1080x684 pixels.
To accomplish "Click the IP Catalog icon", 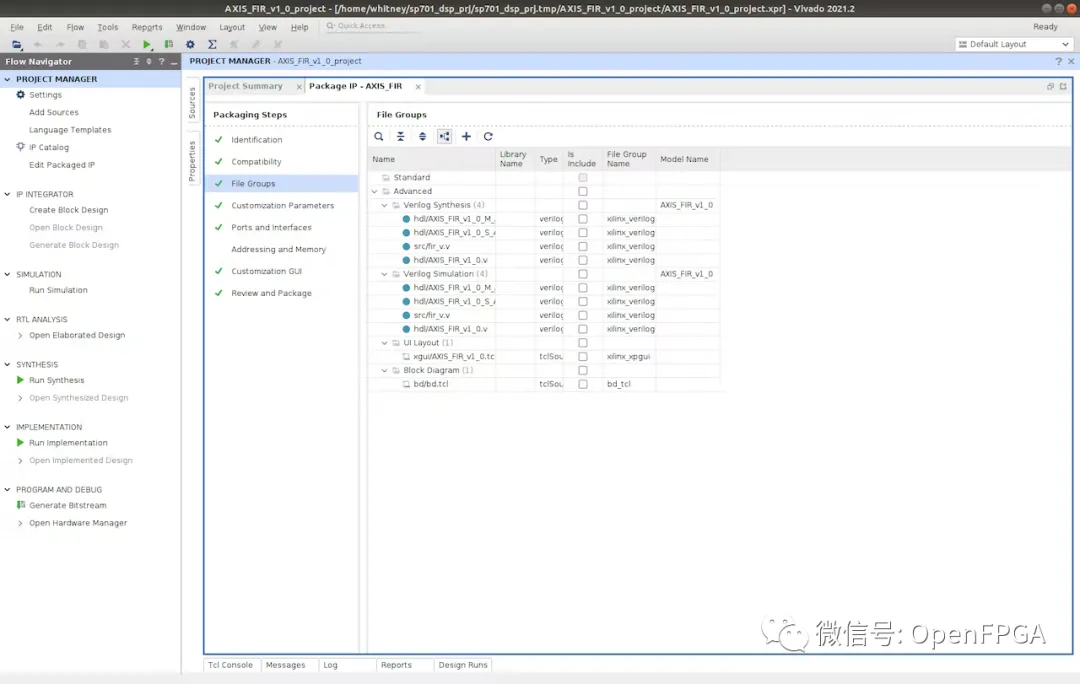I will pyautogui.click(x=21, y=147).
